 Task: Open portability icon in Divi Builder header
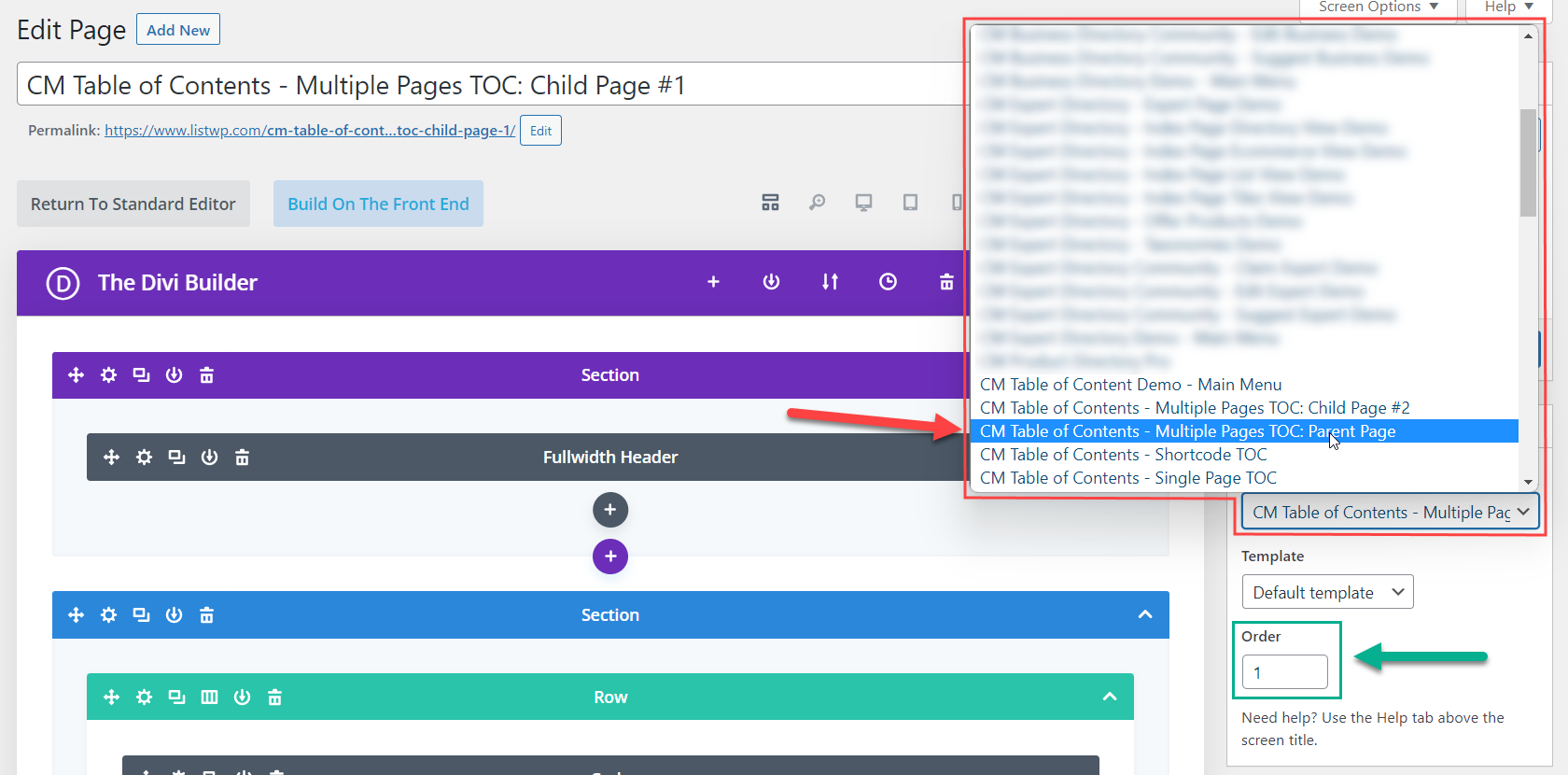771,282
